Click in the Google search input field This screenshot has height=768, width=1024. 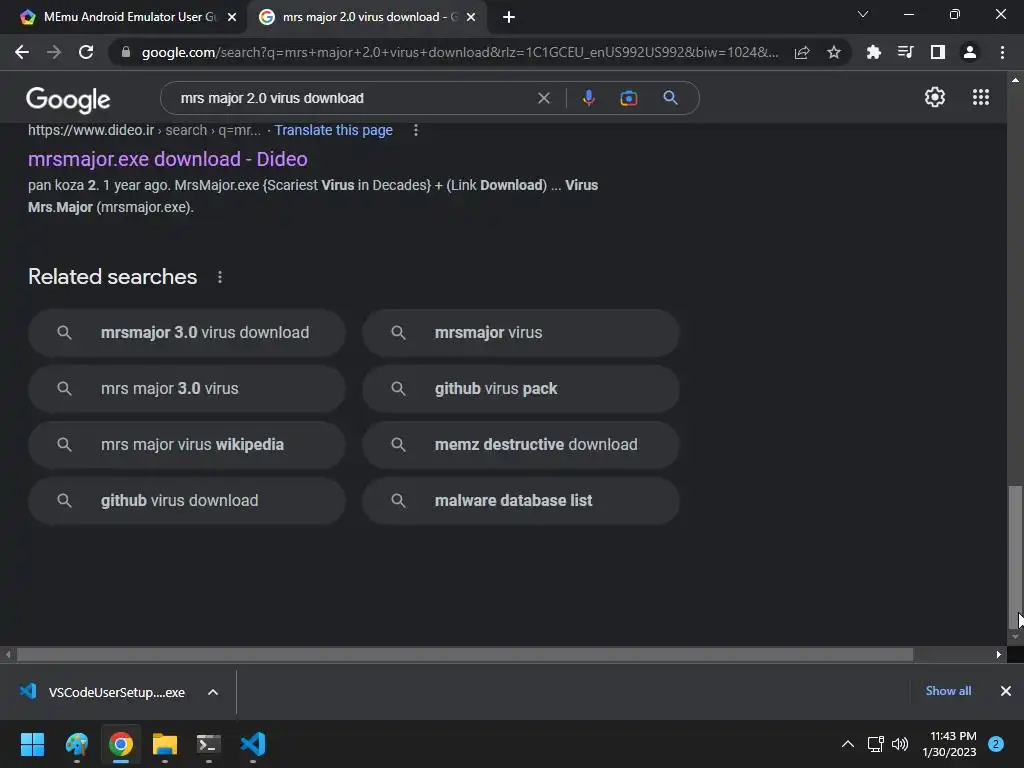pyautogui.click(x=353, y=98)
